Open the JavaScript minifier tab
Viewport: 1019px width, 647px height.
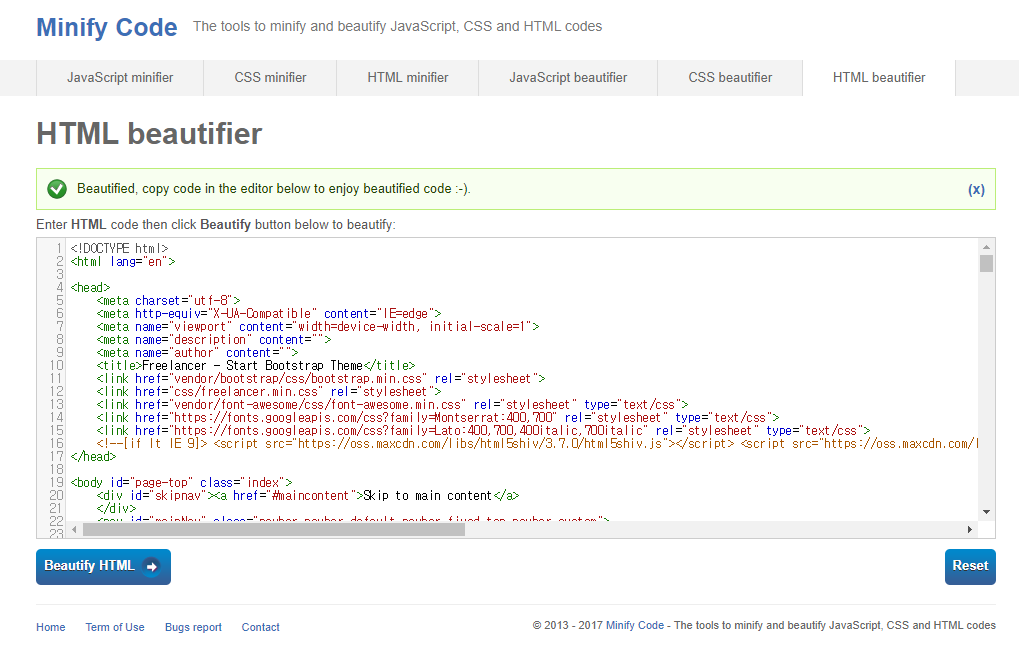[120, 78]
